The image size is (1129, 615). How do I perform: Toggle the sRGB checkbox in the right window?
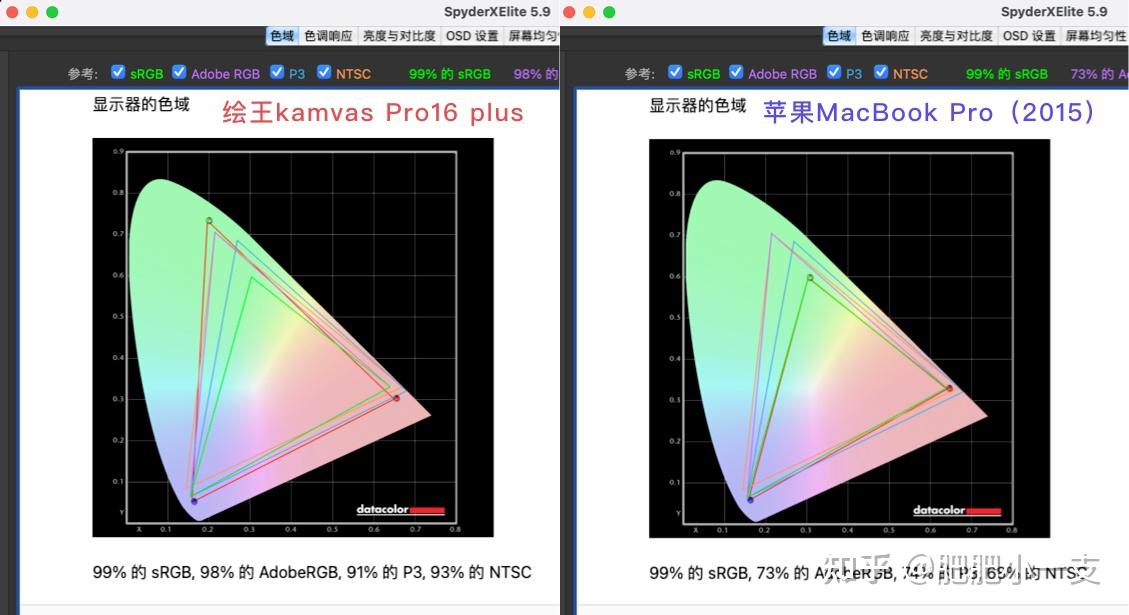[676, 72]
